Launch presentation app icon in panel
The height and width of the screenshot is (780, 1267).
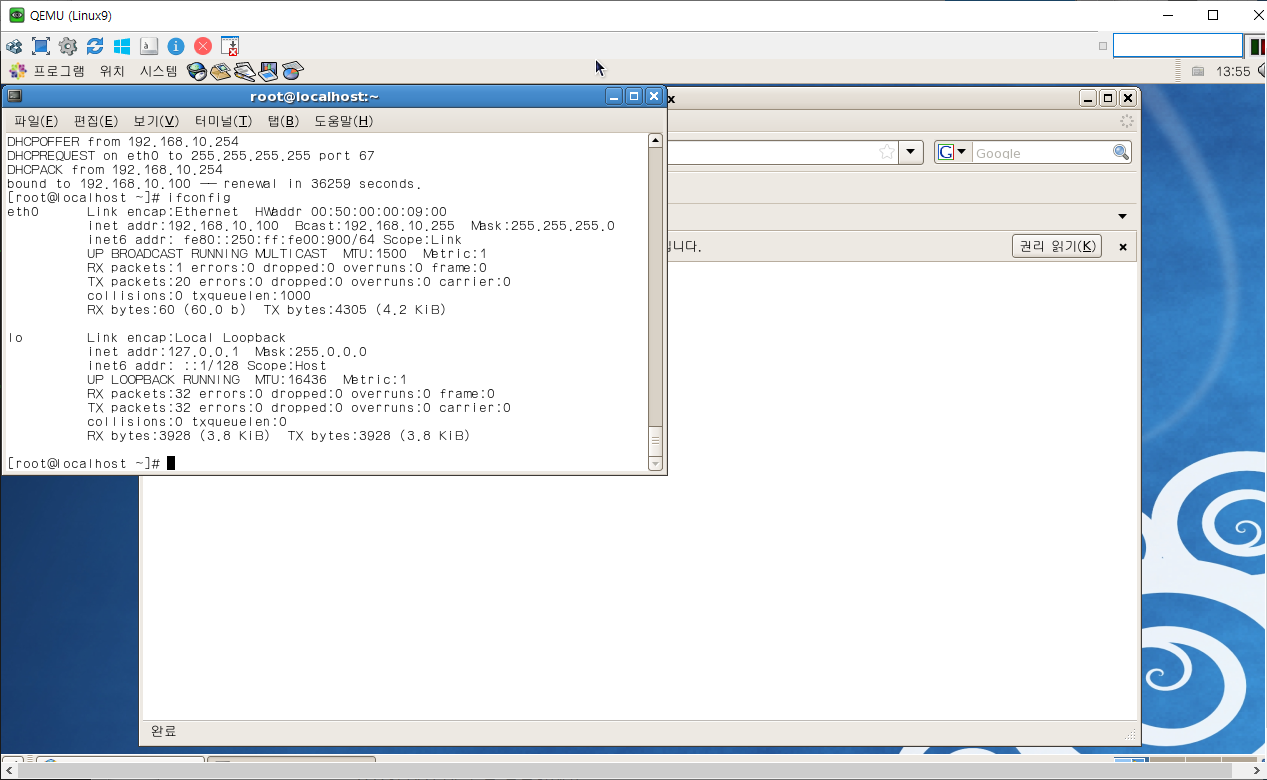click(268, 71)
